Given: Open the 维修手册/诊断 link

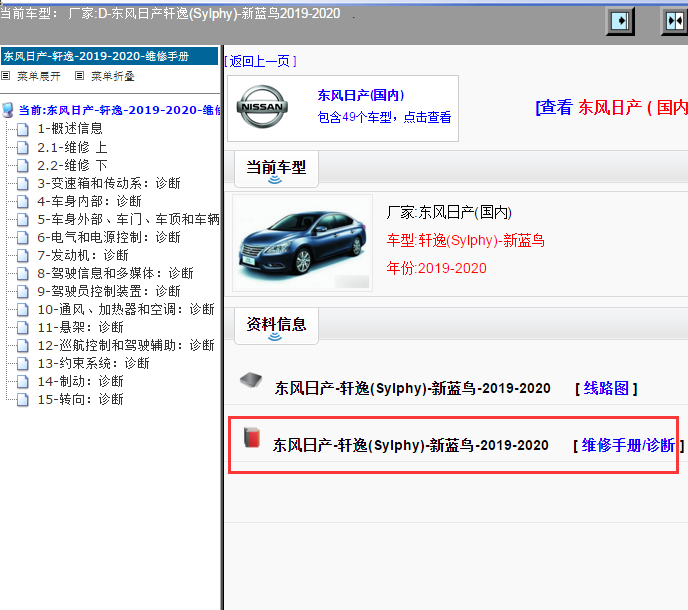Looking at the screenshot, I should click(x=628, y=445).
